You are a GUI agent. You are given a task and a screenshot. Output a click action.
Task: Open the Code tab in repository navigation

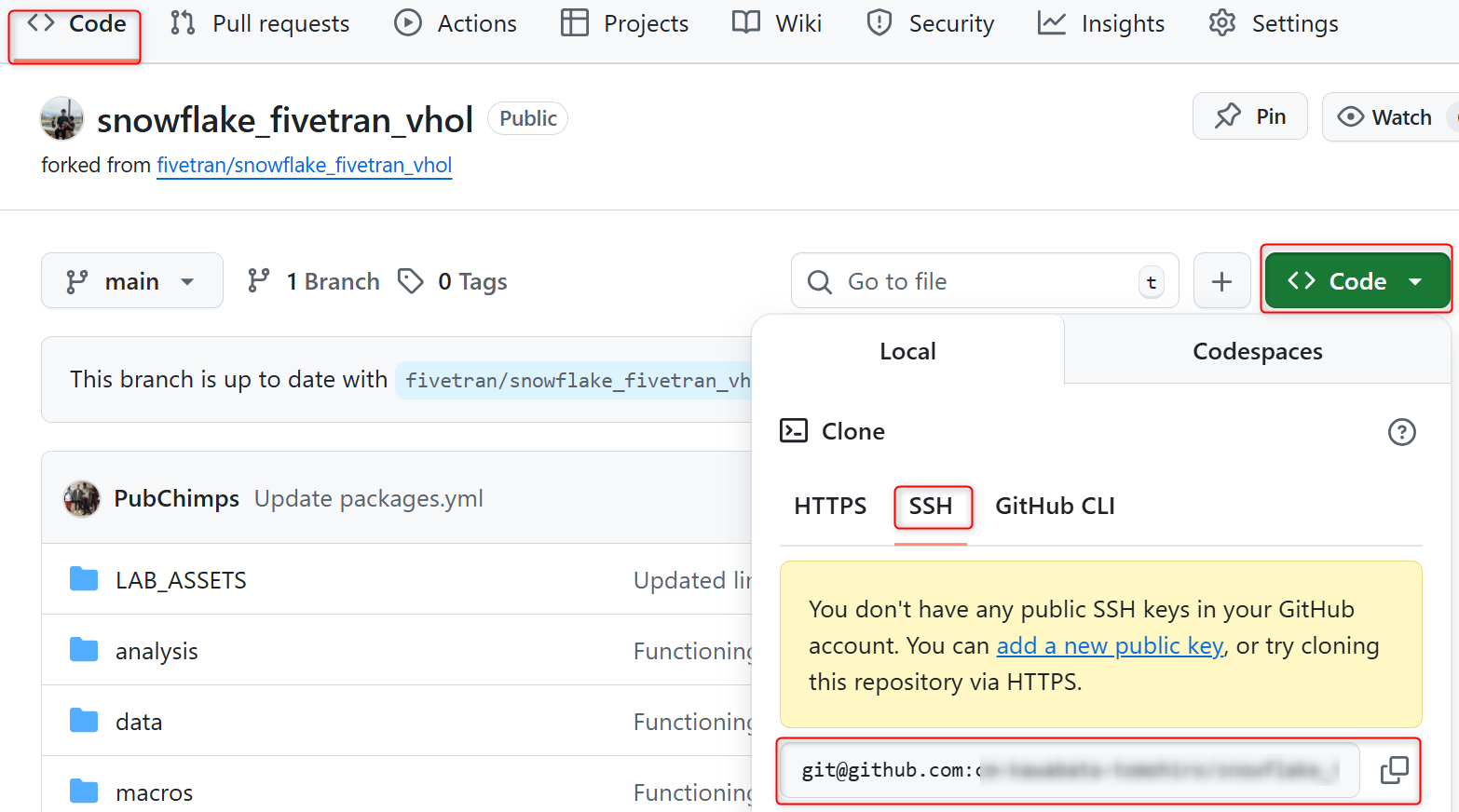75,25
